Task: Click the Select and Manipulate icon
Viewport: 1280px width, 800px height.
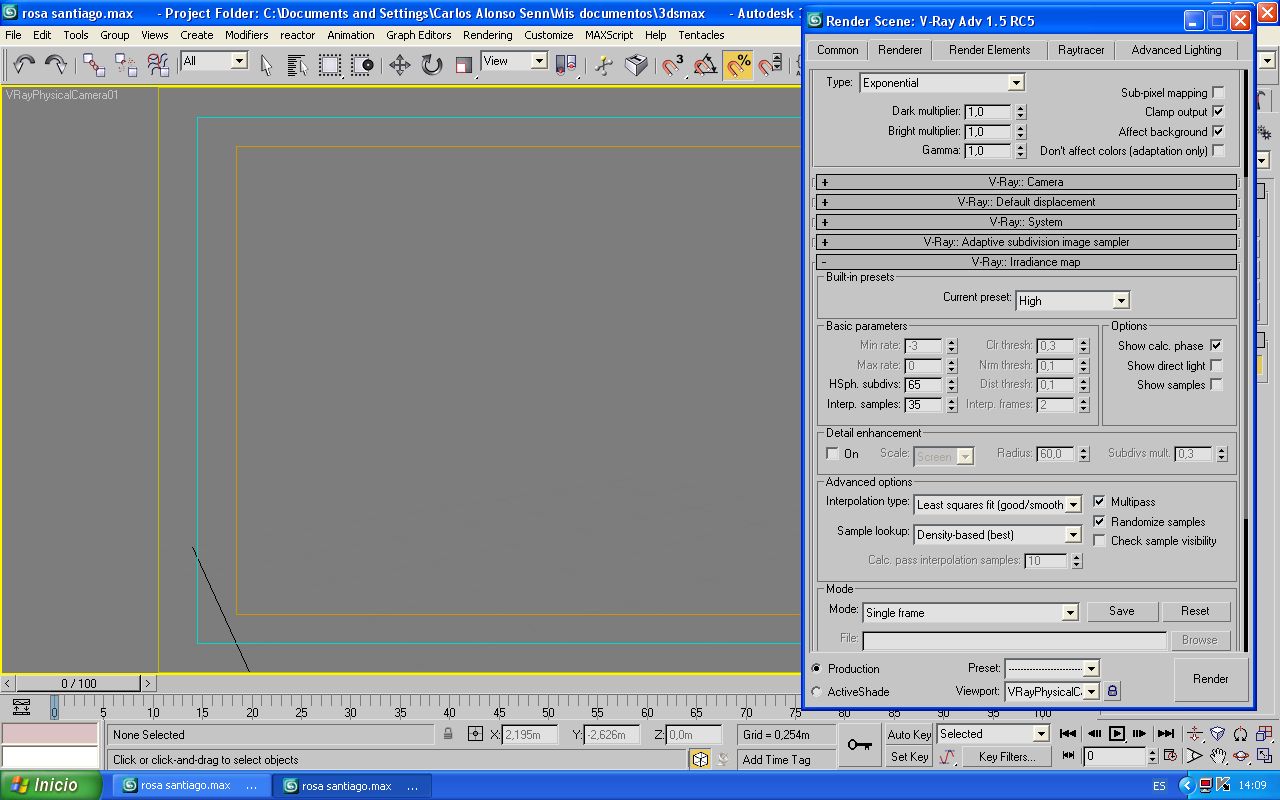Action: [x=604, y=65]
